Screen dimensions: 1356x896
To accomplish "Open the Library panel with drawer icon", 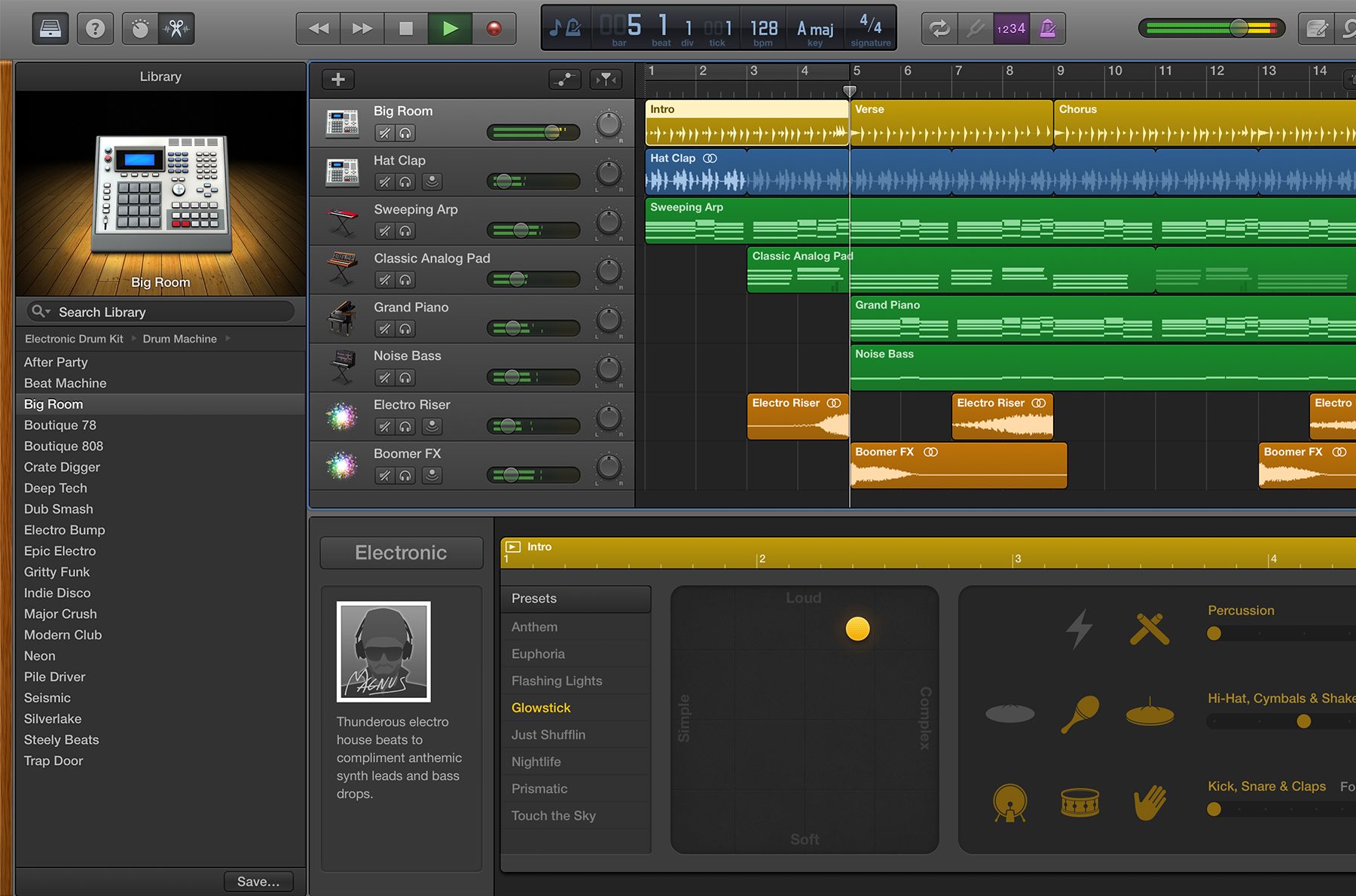I will 50,28.
